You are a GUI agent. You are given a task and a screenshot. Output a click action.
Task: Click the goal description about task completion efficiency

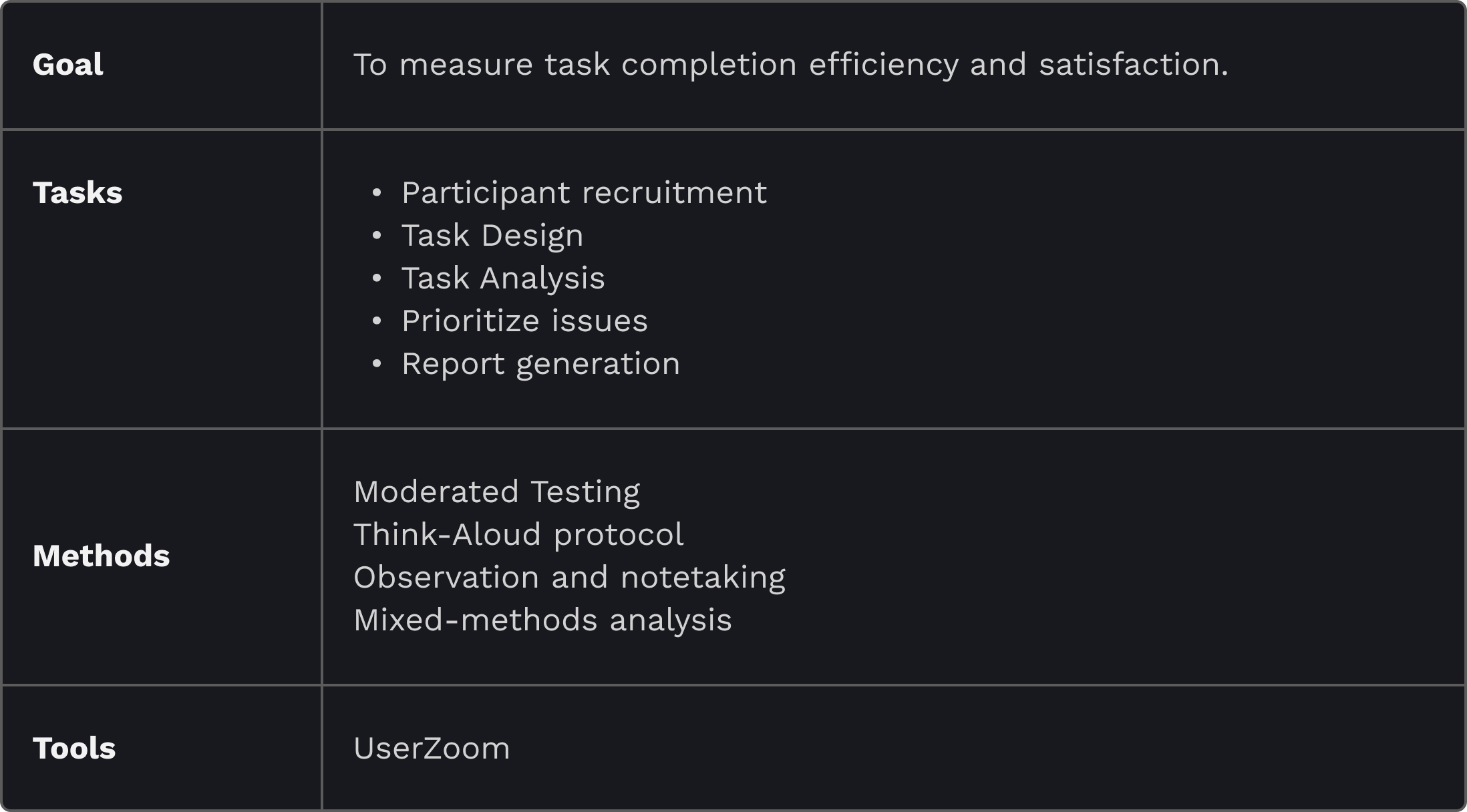(791, 65)
